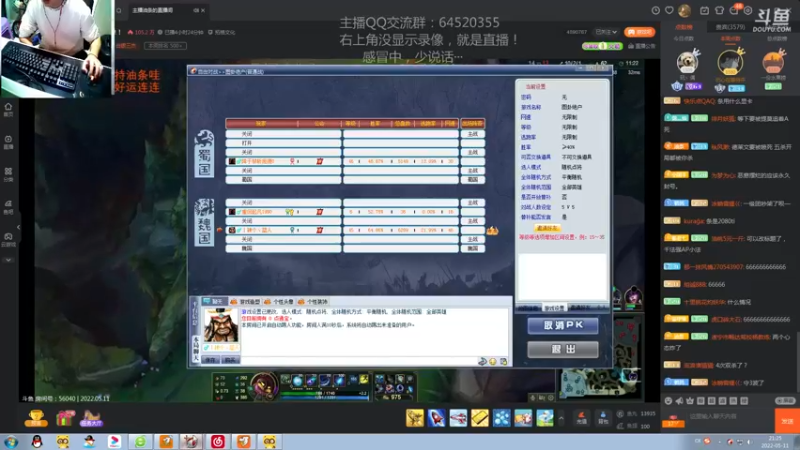Select the 本周点数 ranking sub-tab
The image size is (800, 450).
click(730, 39)
